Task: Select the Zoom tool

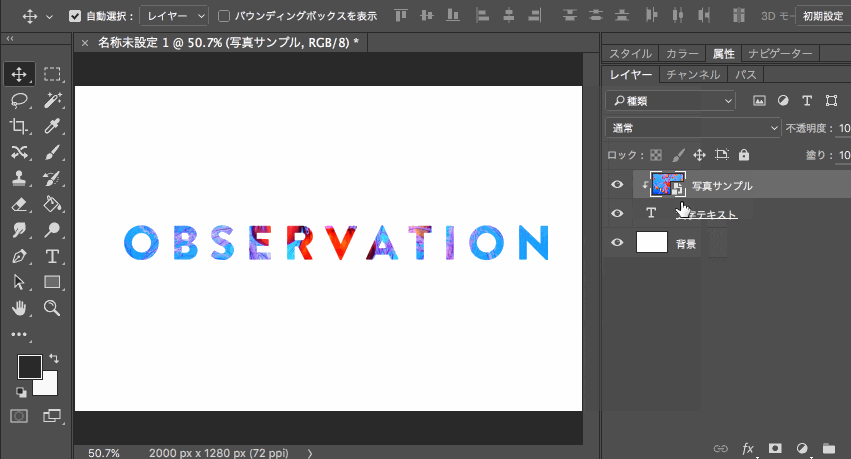Action: pos(52,308)
